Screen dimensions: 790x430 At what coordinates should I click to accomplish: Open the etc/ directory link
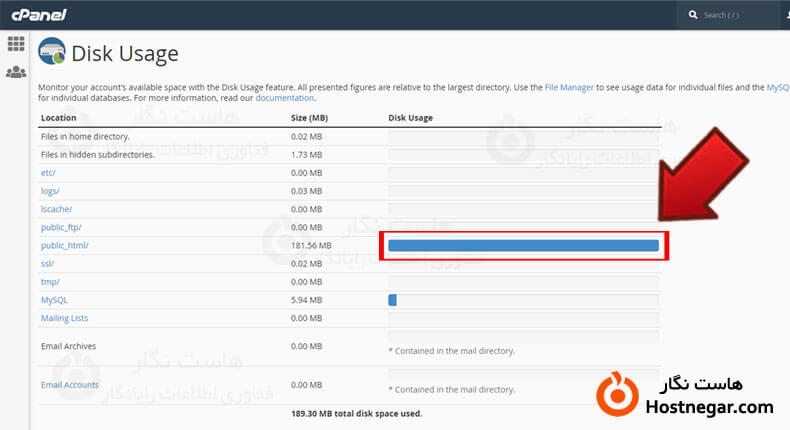pos(48,173)
